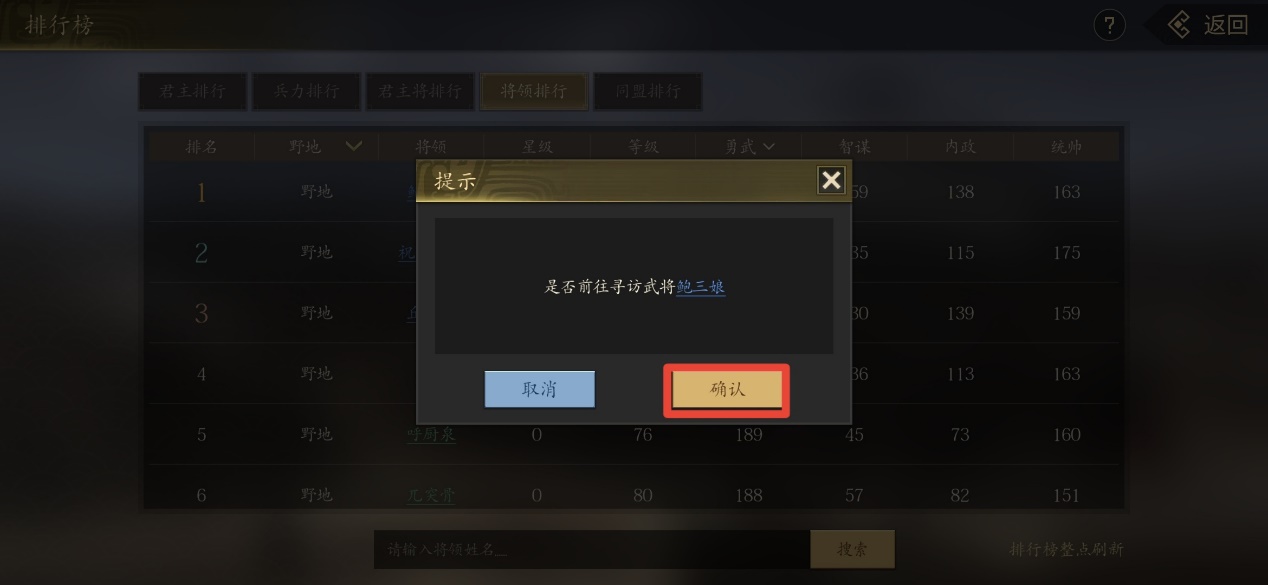Select the 将领排行 tab
The height and width of the screenshot is (585, 1268).
pyautogui.click(x=534, y=91)
